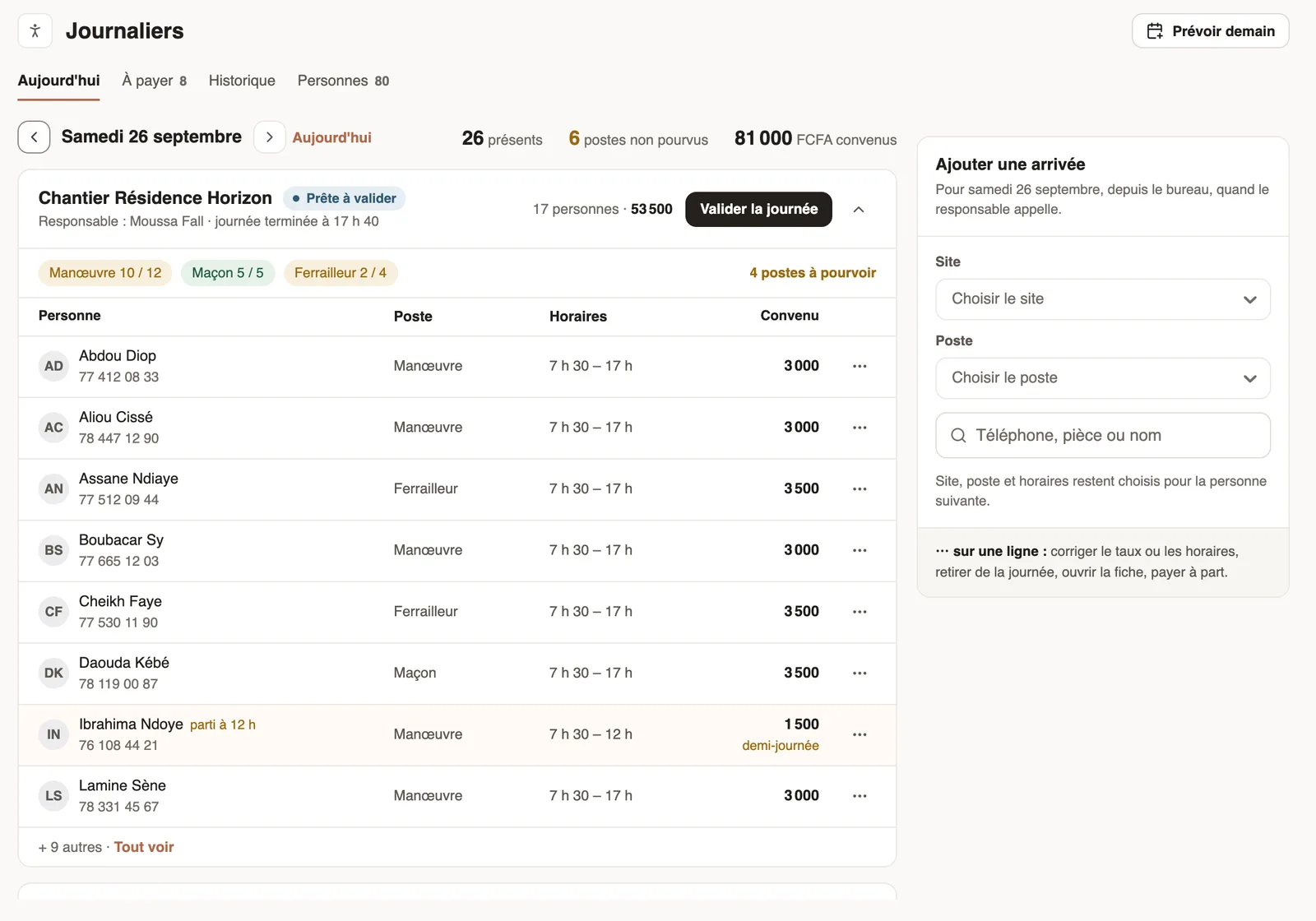
Task: Open row options for Aliou Cissé
Action: [x=860, y=428]
